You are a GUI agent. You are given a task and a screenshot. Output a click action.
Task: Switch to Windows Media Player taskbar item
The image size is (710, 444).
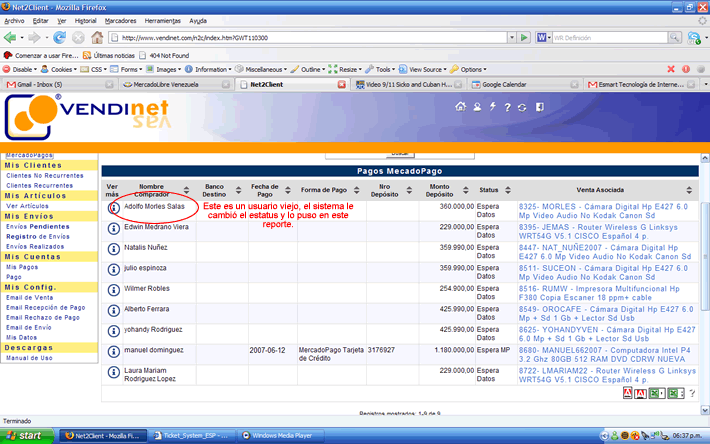(x=281, y=436)
